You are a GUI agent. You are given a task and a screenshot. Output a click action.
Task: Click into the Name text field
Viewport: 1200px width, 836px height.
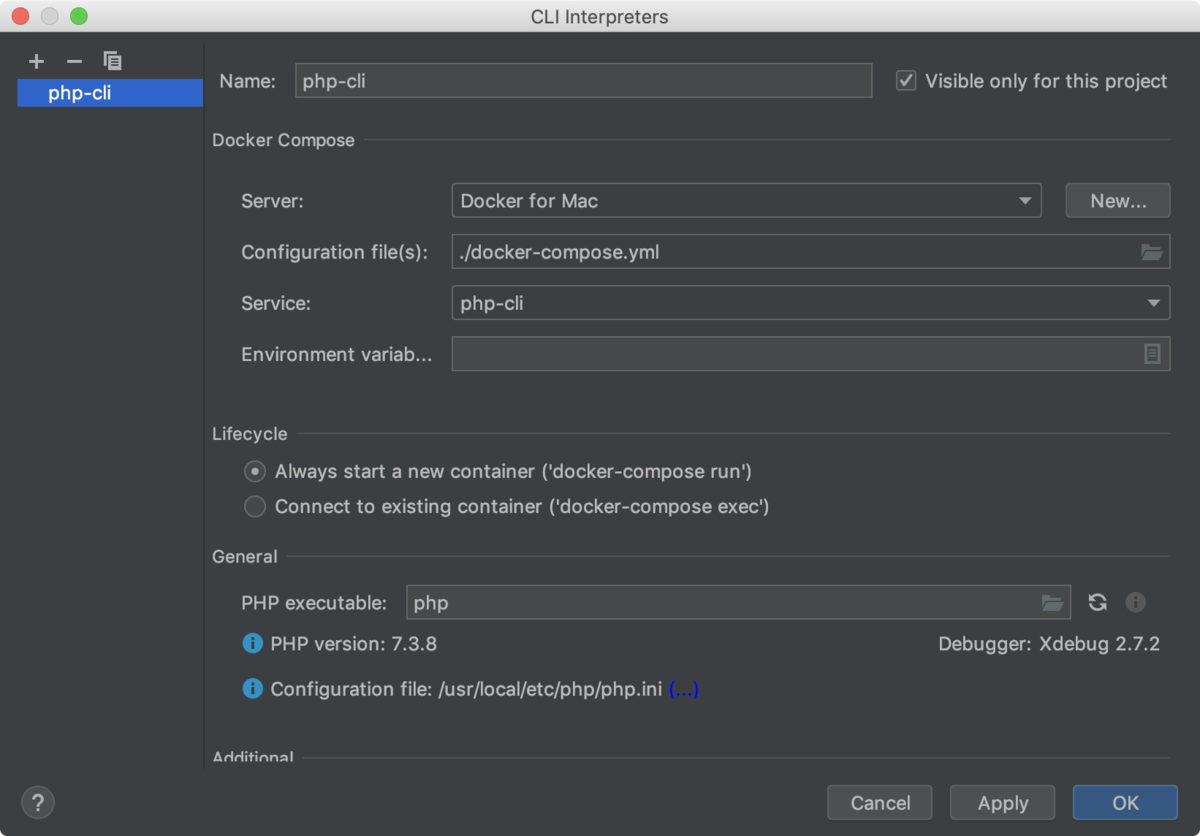[x=584, y=81]
